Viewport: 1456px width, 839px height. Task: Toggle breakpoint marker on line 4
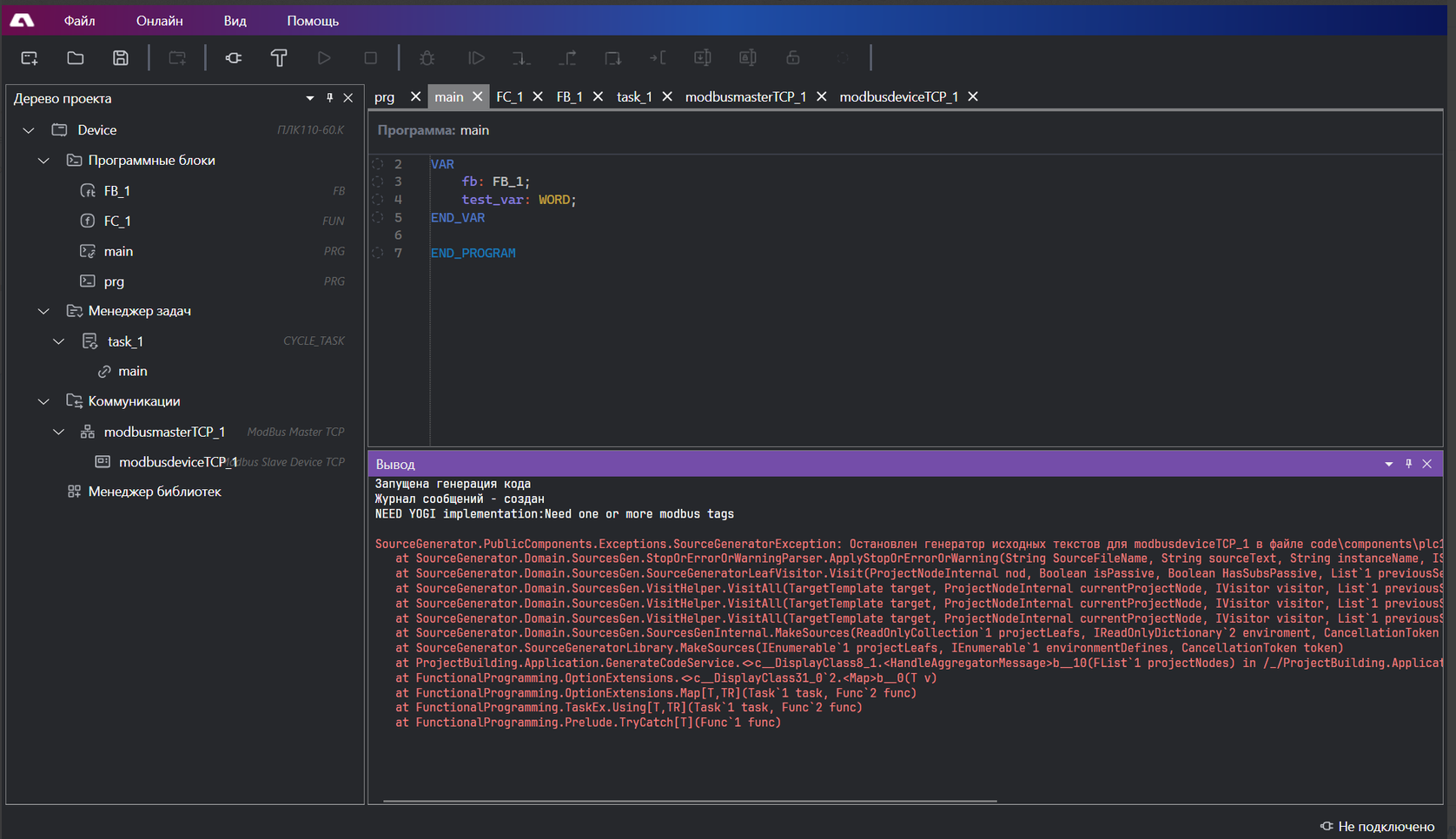tap(378, 200)
